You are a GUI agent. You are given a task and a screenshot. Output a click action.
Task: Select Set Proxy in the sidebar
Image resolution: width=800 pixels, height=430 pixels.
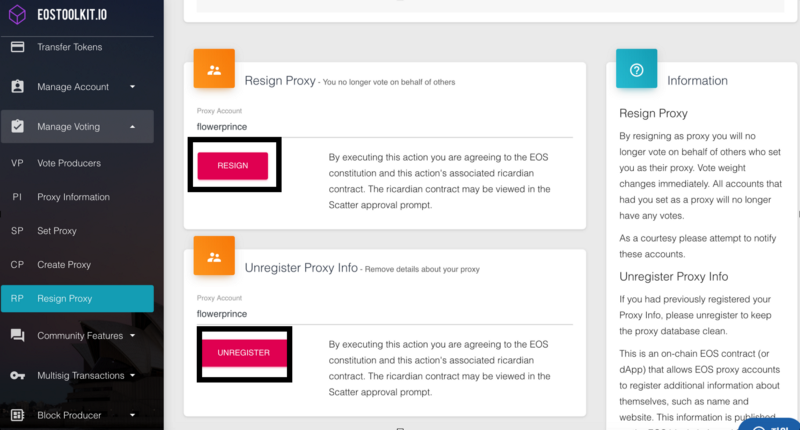tap(57, 231)
